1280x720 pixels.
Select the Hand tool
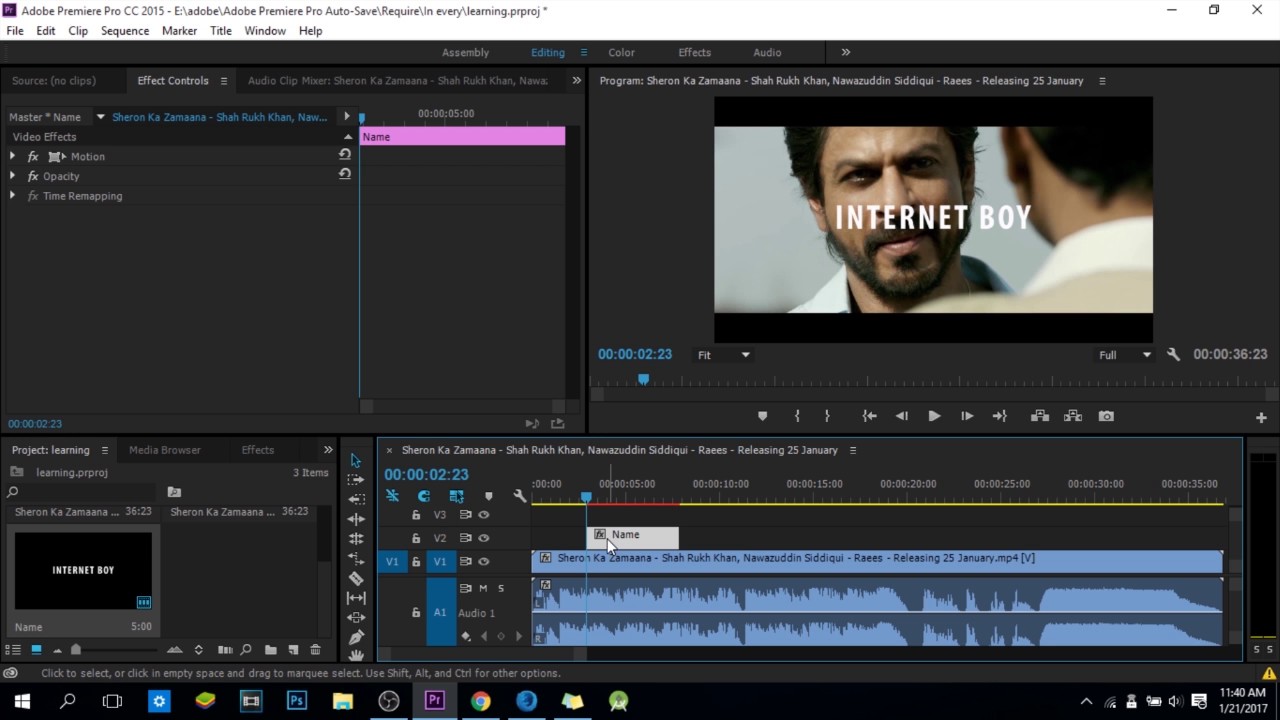click(x=356, y=655)
